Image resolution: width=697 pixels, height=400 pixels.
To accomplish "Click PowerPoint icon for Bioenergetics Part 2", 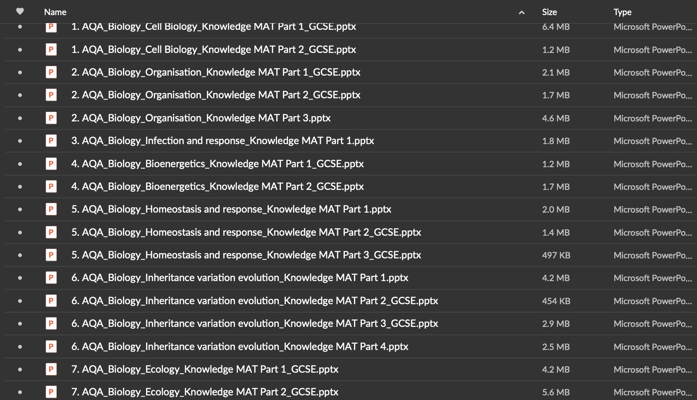I will pyautogui.click(x=51, y=186).
